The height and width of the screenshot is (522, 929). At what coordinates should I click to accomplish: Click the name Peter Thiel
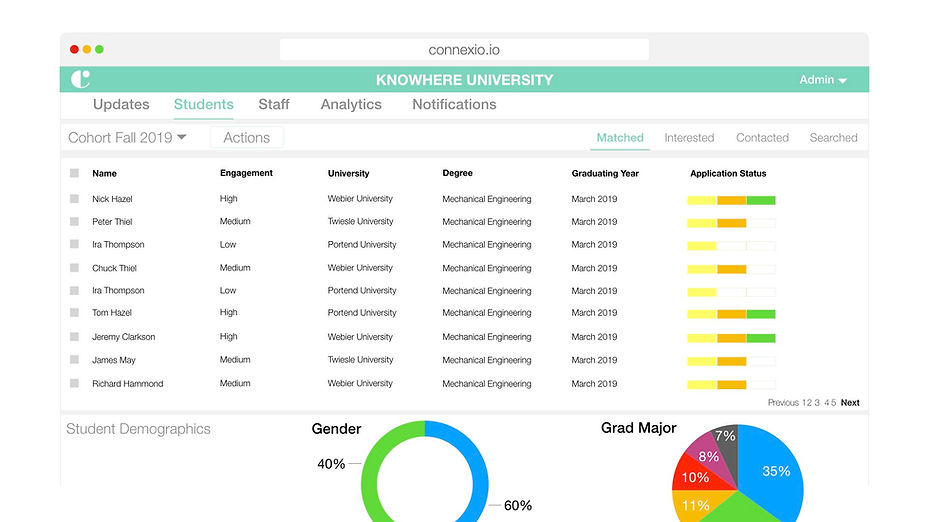point(112,222)
